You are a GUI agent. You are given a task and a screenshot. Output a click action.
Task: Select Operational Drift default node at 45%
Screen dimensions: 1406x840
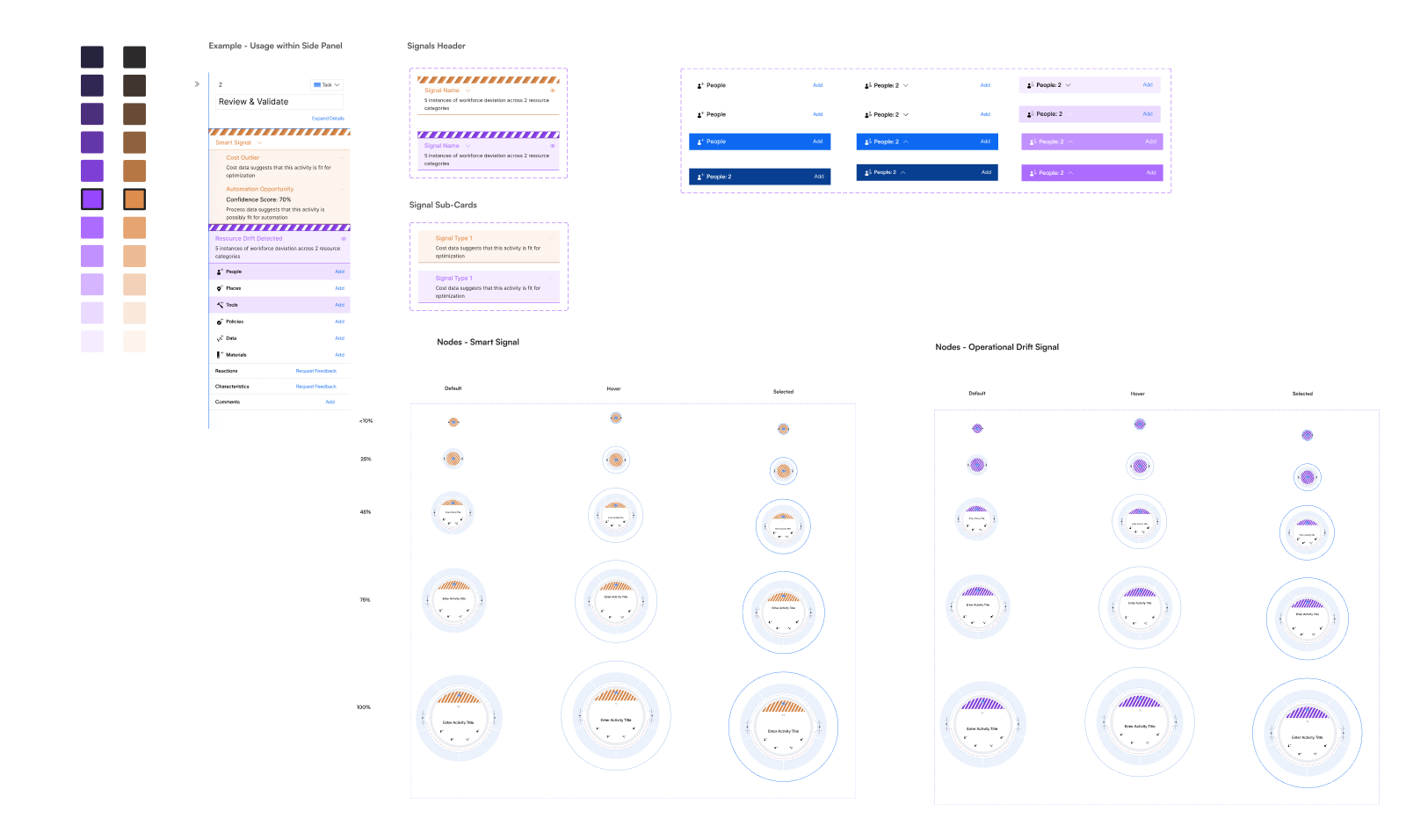(x=977, y=518)
